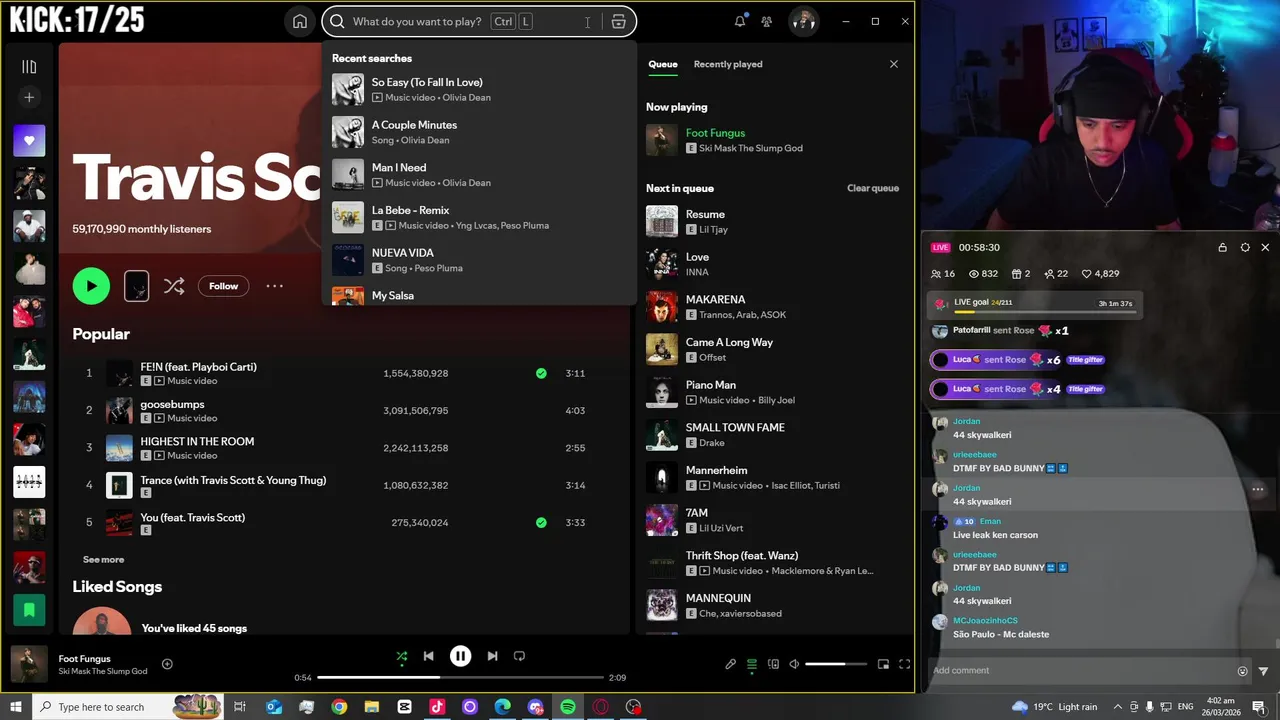The width and height of the screenshot is (1280, 720).
Task: Select MAKARENA in the queue
Action: tap(773, 306)
